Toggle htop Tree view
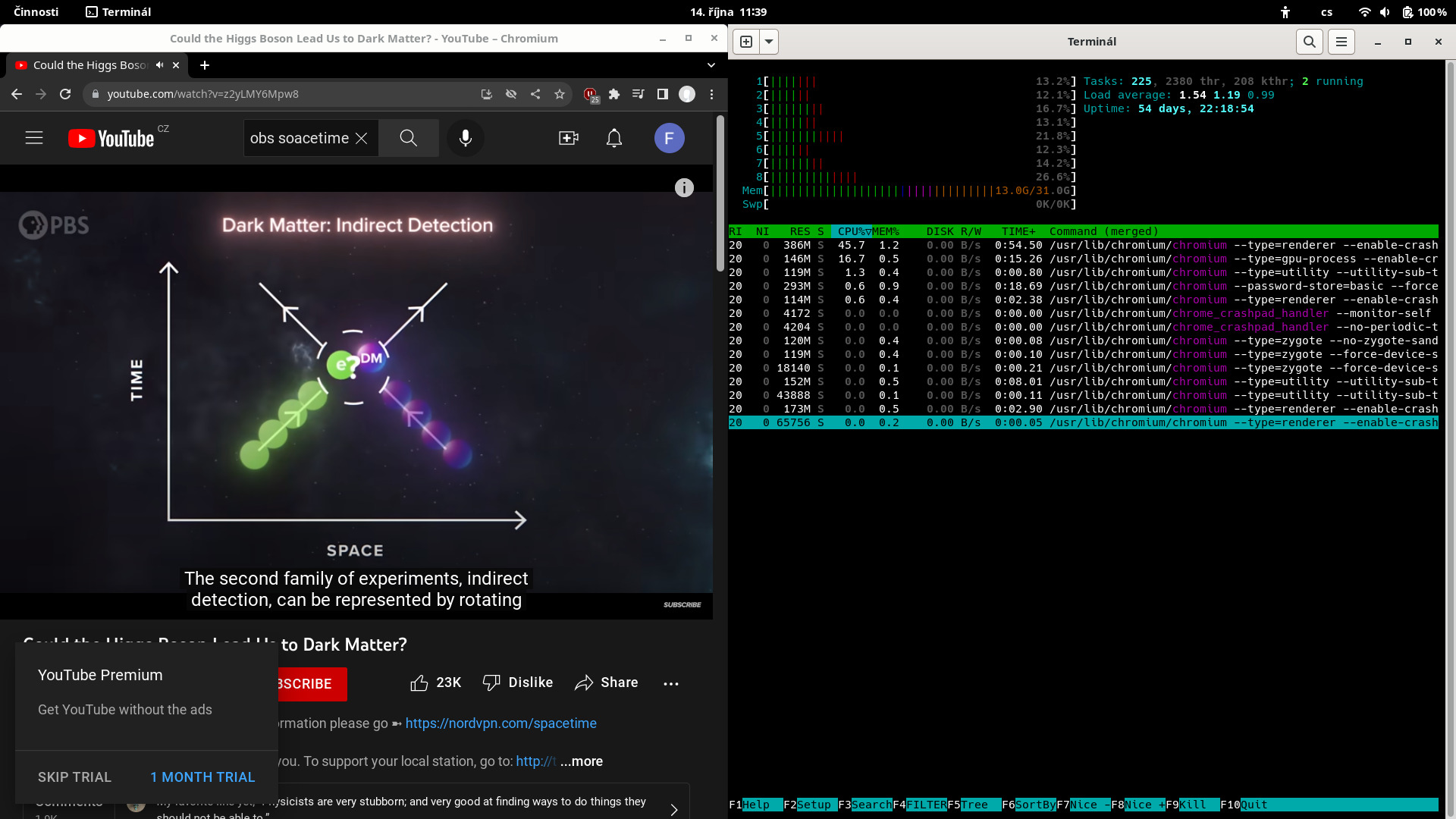The height and width of the screenshot is (819, 1456). (974, 805)
